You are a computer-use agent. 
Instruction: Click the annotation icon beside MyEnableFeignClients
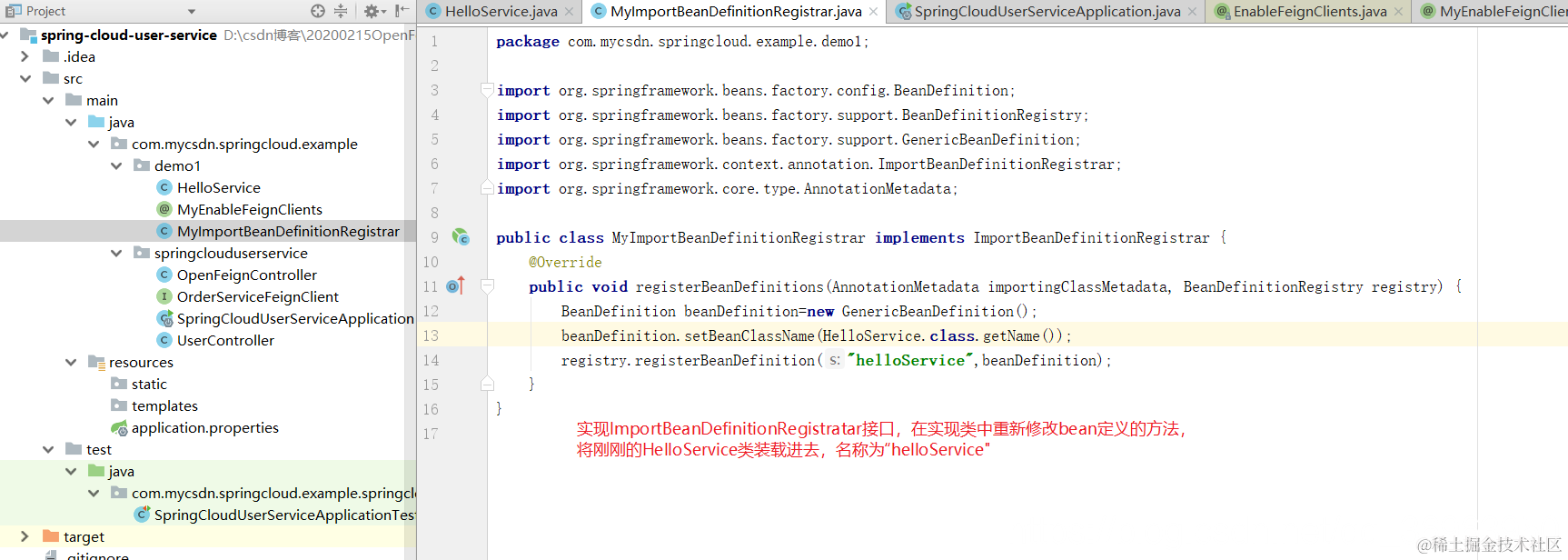point(164,209)
